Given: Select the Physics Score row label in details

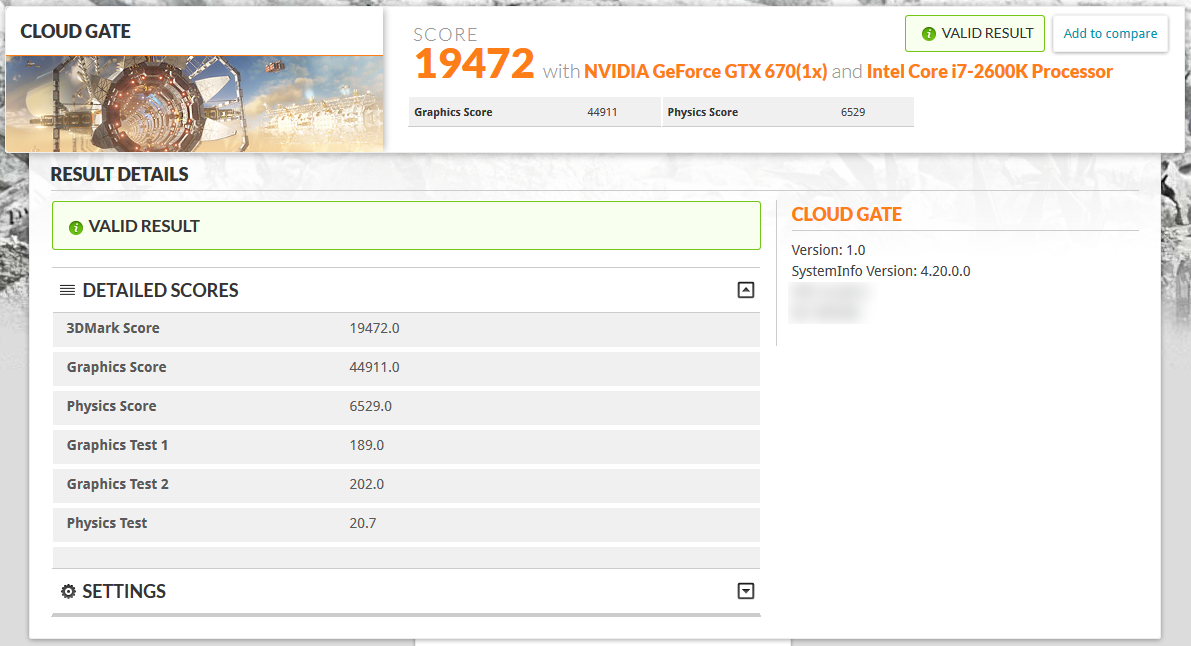Looking at the screenshot, I should coord(112,406).
